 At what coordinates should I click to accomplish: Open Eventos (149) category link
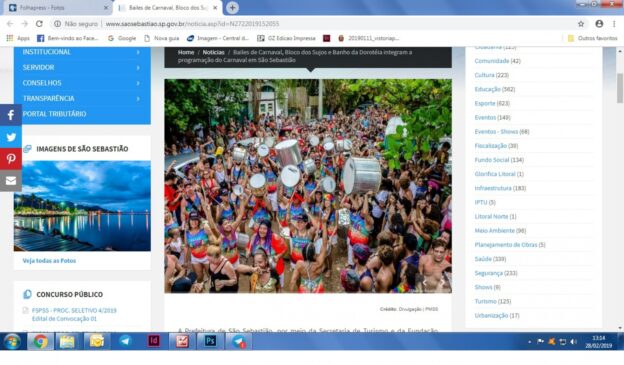492,117
